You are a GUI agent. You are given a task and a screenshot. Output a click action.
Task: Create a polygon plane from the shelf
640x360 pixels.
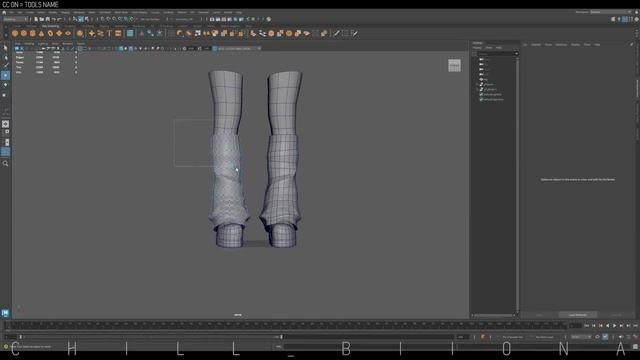coord(59,33)
